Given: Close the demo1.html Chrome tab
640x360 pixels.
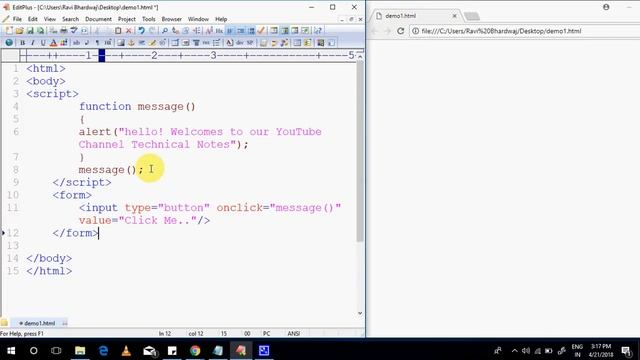Looking at the screenshot, I should coord(454,16).
